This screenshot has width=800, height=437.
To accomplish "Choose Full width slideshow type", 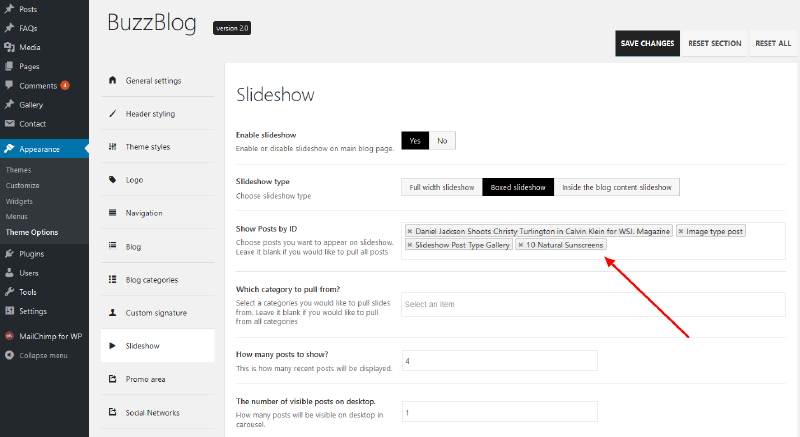I will [441, 187].
